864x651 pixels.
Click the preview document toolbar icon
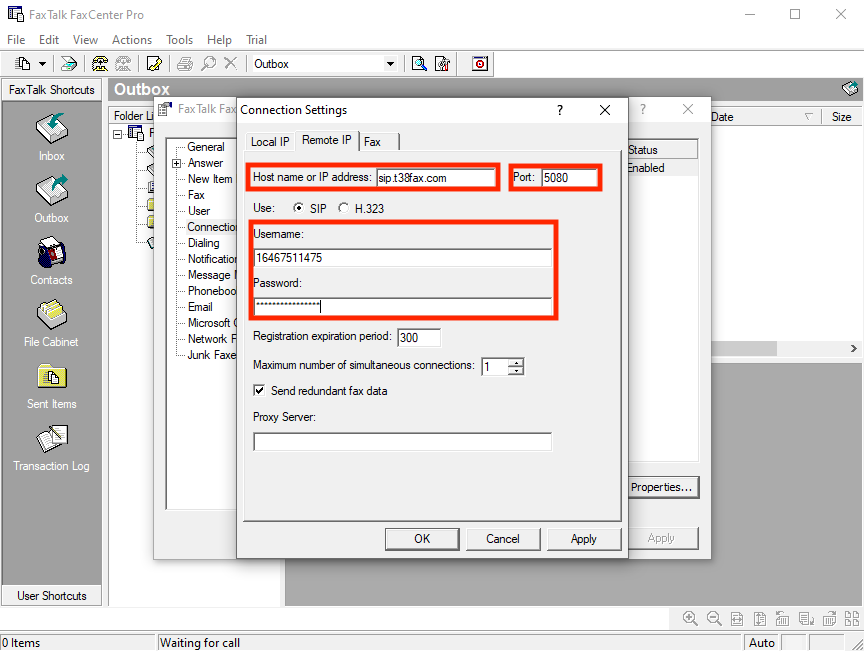pyautogui.click(x=419, y=64)
